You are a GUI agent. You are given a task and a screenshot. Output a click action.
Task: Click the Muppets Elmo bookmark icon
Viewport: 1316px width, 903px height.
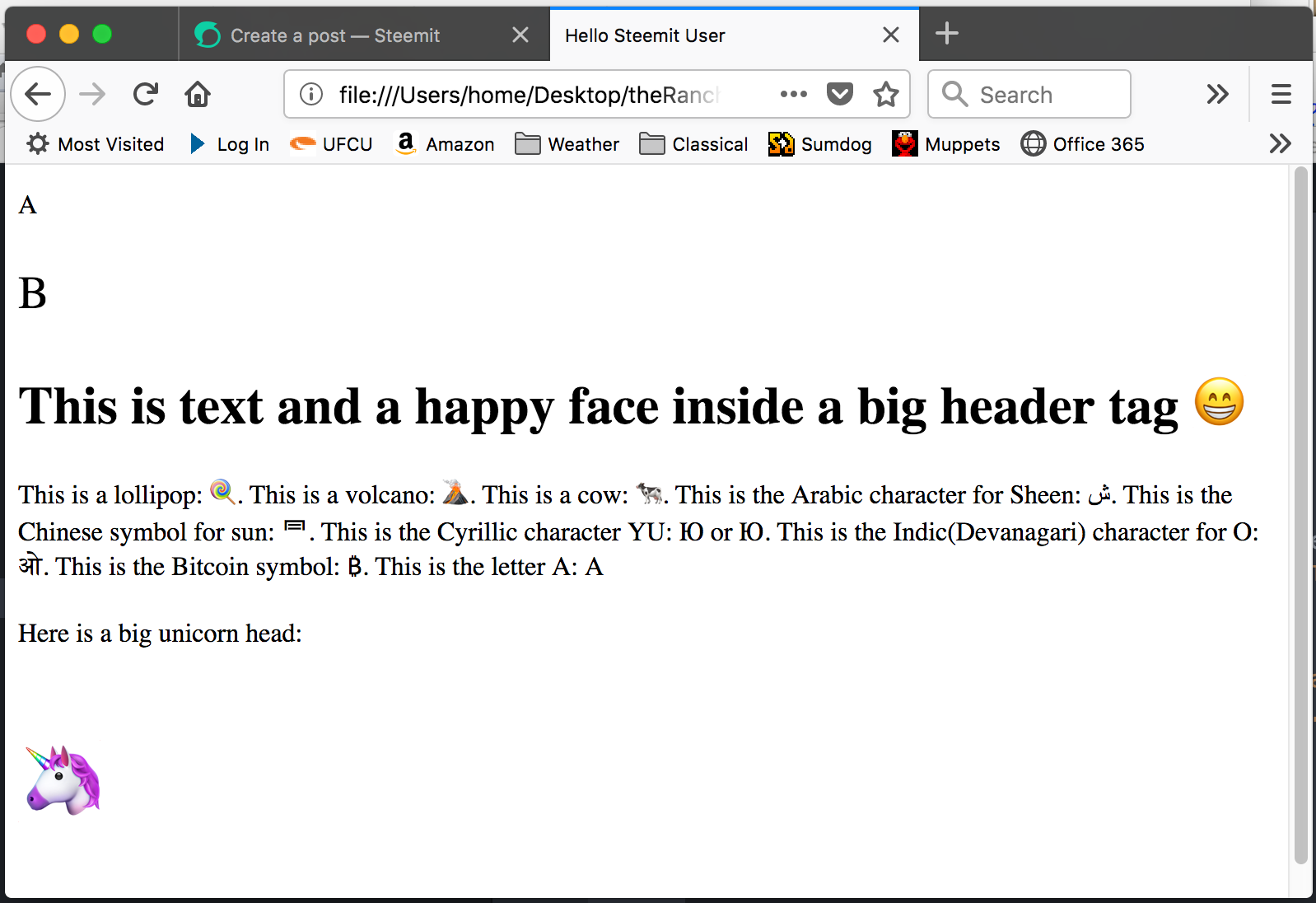pyautogui.click(x=905, y=144)
